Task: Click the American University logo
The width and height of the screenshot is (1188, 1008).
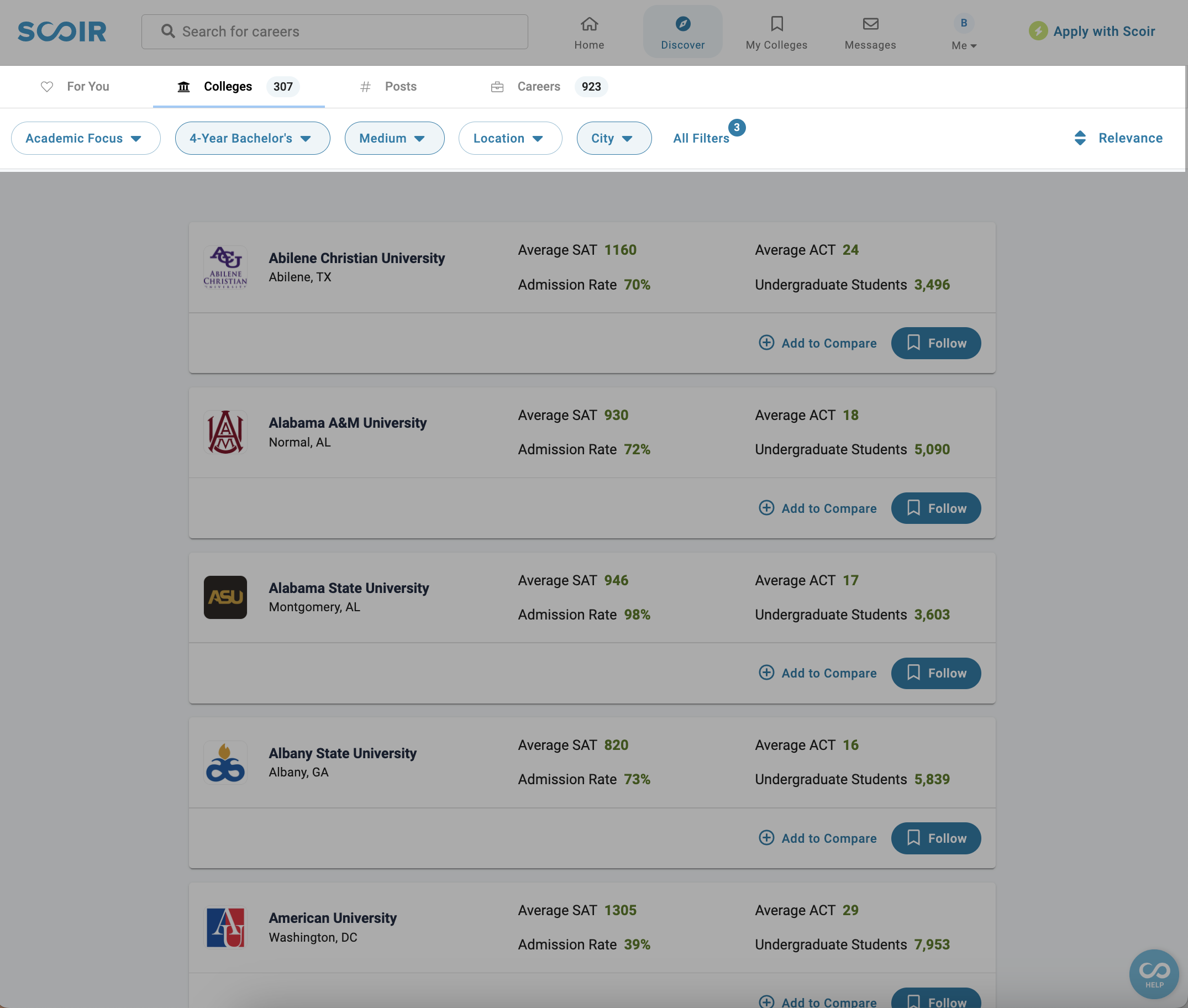Action: [x=225, y=927]
